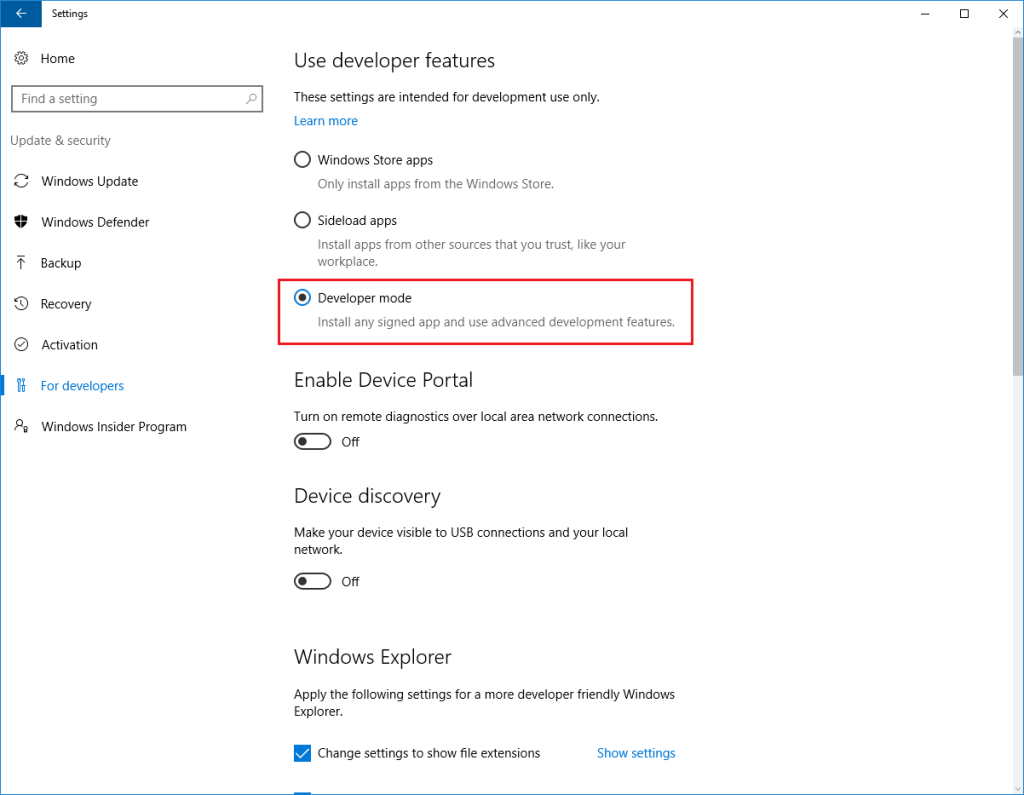Close the Settings window
Image resolution: width=1024 pixels, height=795 pixels.
click(x=1003, y=14)
